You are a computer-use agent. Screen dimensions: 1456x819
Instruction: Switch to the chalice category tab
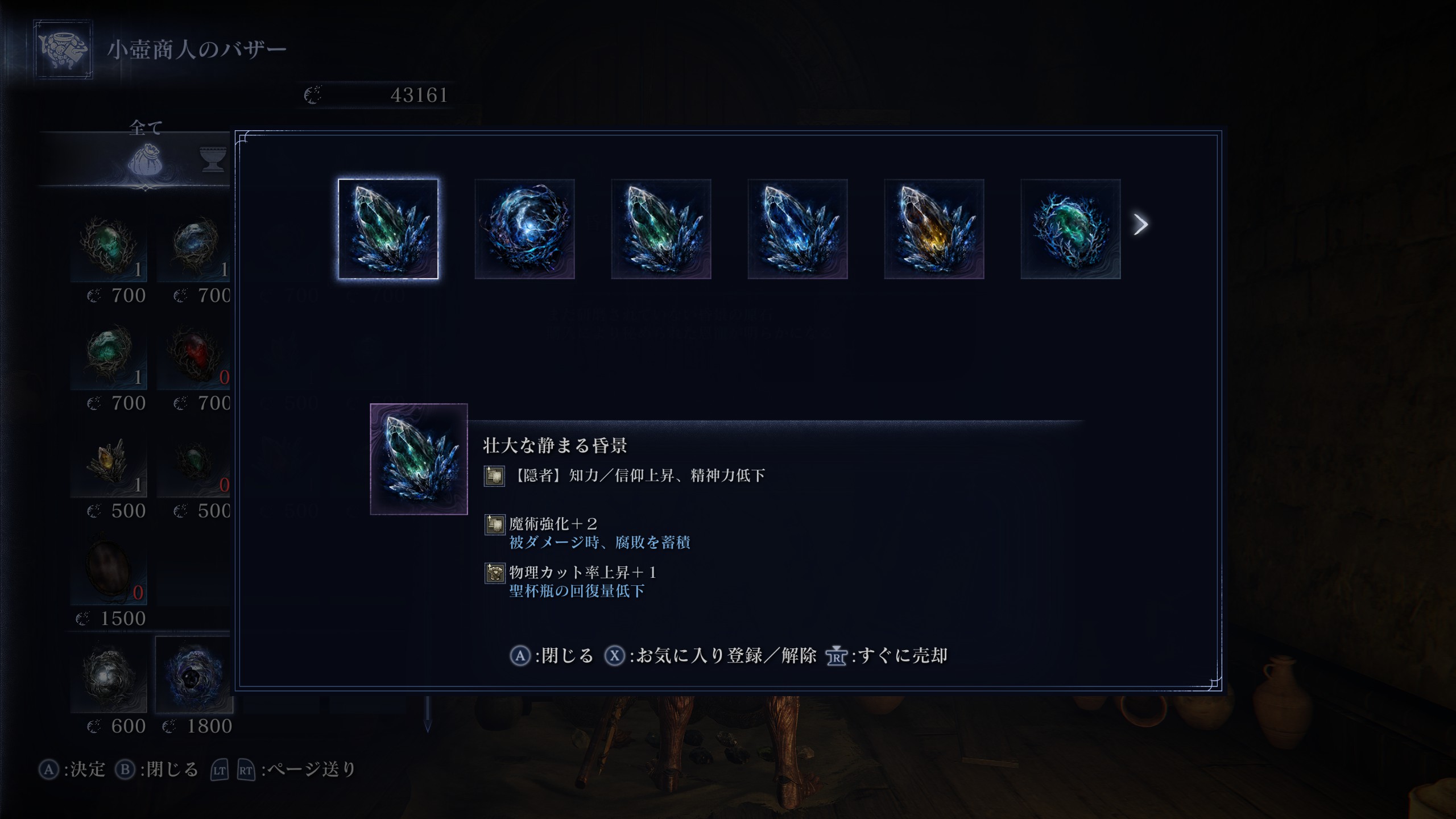213,159
